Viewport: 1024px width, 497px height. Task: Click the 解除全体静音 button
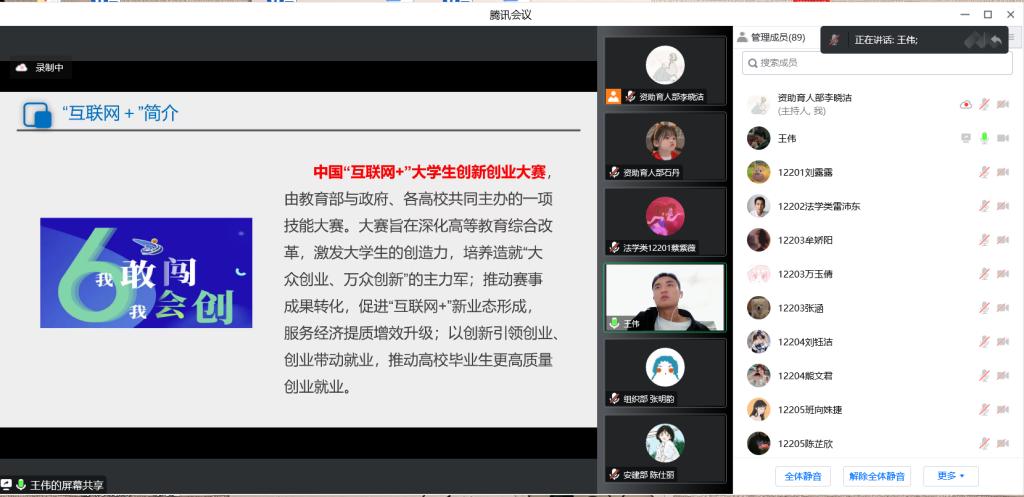point(876,476)
